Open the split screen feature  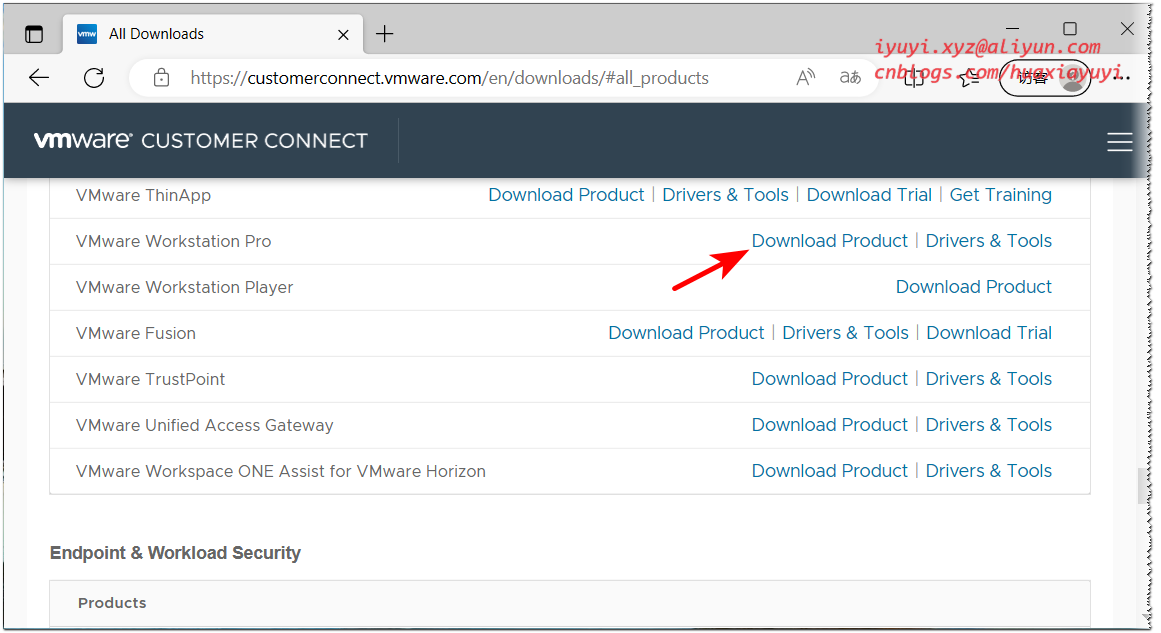click(x=913, y=77)
